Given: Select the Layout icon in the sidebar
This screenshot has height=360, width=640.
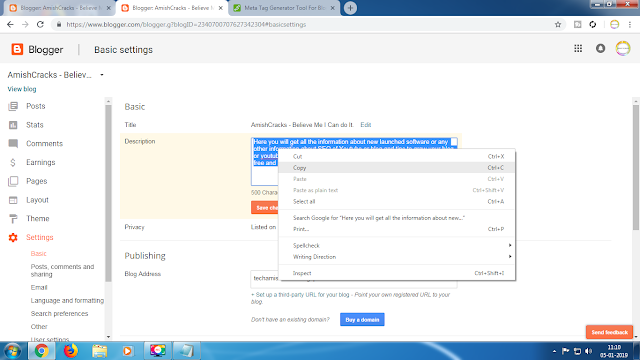Looking at the screenshot, I should pyautogui.click(x=13, y=200).
